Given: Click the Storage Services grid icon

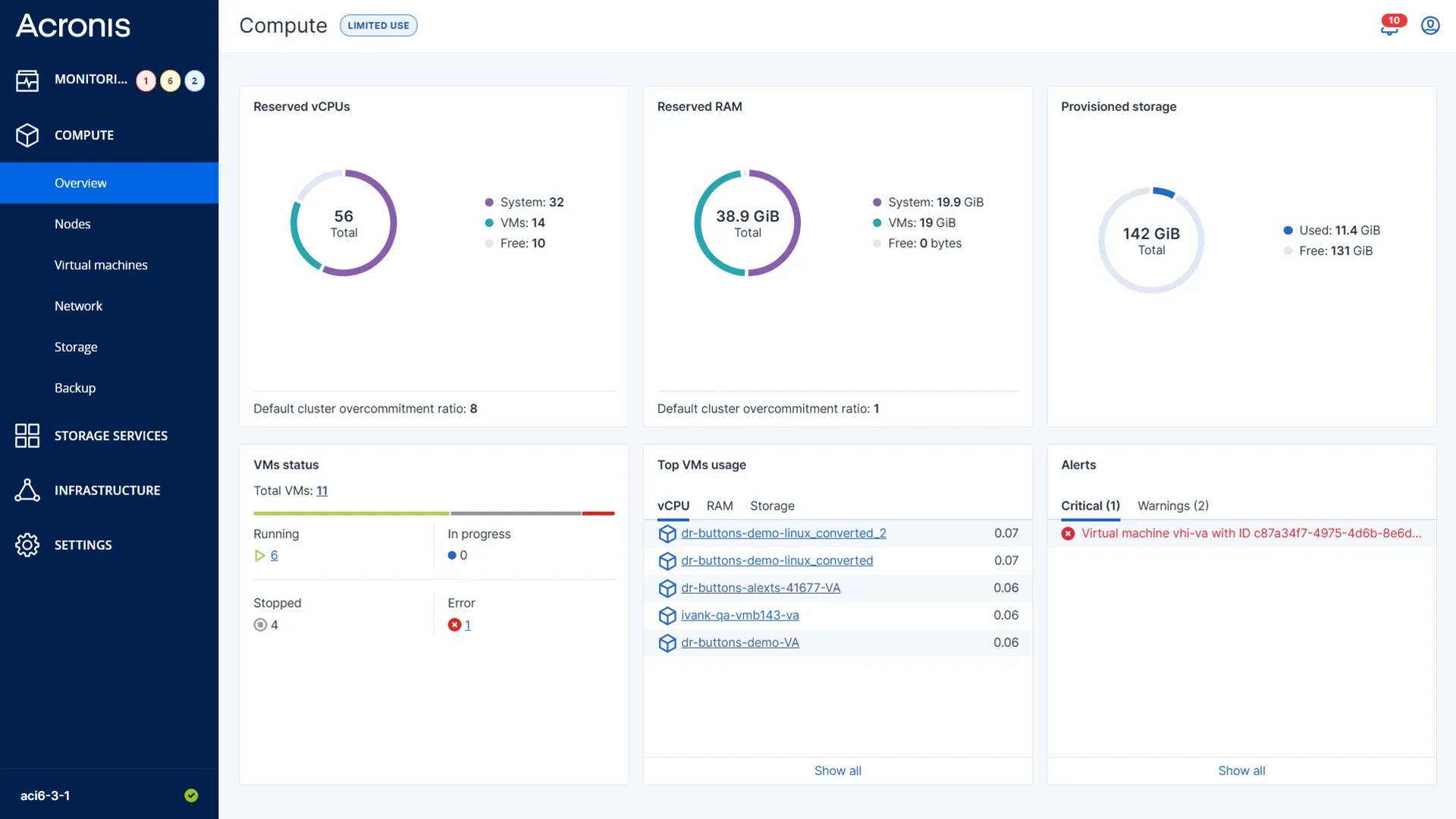Looking at the screenshot, I should pyautogui.click(x=27, y=436).
